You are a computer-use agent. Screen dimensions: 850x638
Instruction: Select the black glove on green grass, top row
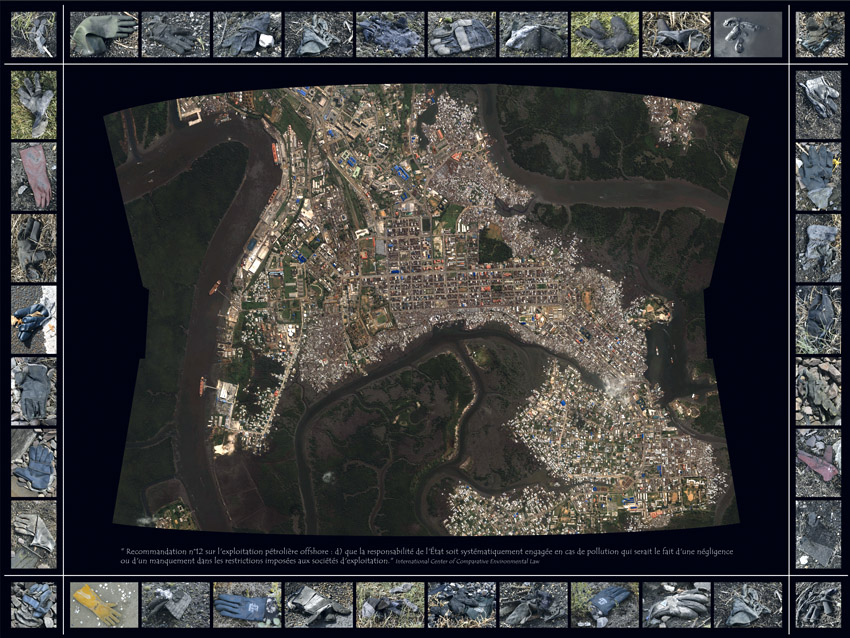[605, 34]
